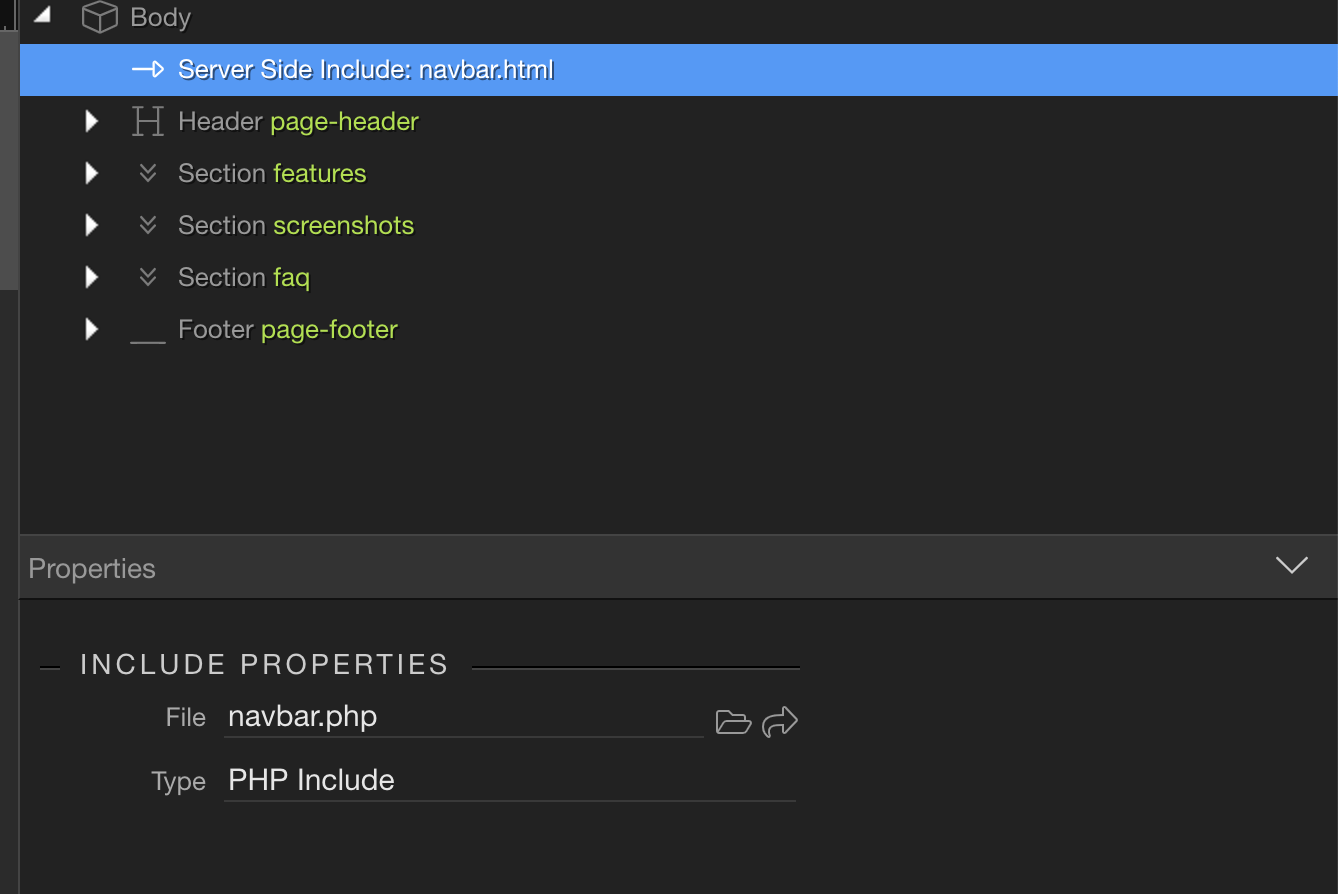Expand the Section features node
This screenshot has width=1338, height=894.
coord(92,174)
